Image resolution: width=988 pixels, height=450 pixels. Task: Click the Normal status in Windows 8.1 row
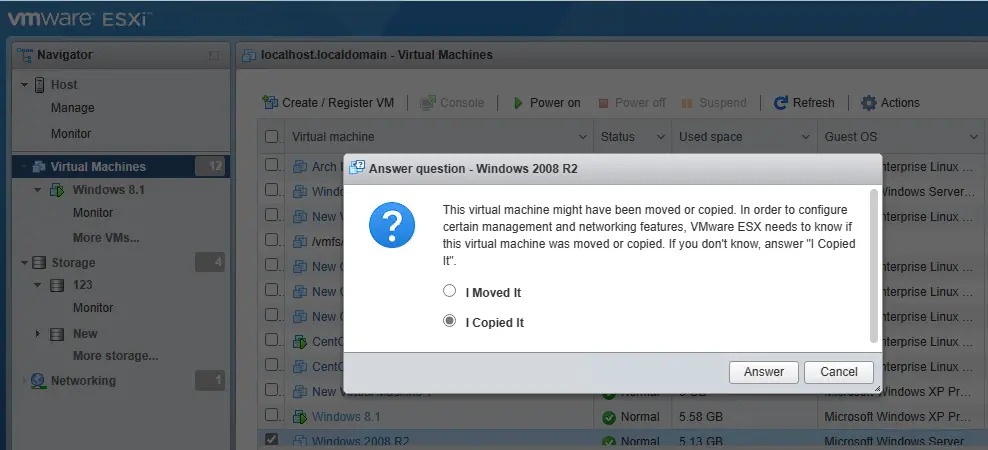(640, 417)
